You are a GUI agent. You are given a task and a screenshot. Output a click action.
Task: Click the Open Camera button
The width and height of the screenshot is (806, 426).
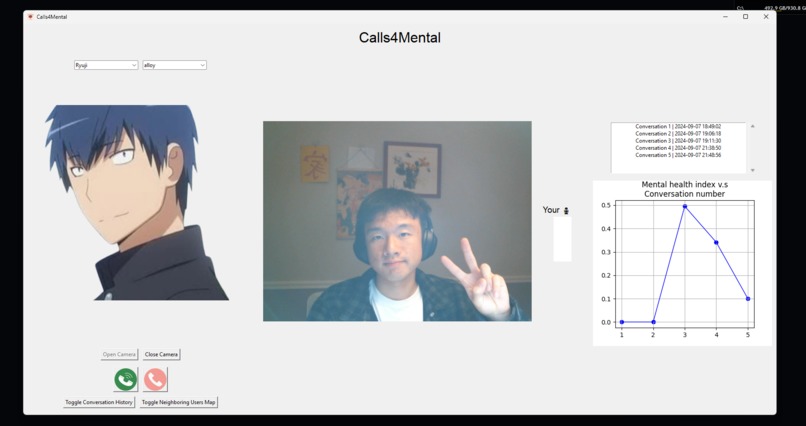[x=119, y=355]
